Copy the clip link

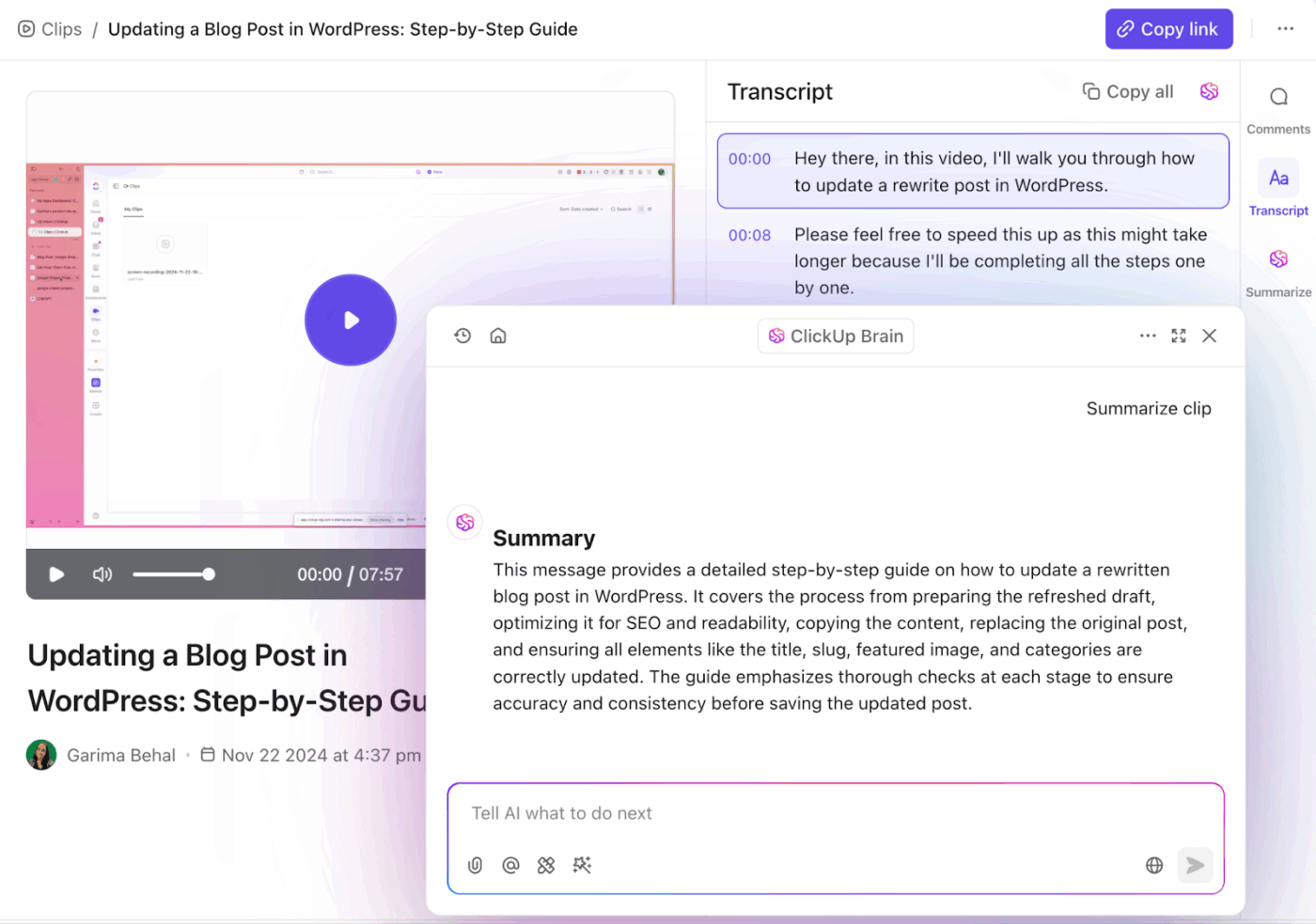(1168, 29)
